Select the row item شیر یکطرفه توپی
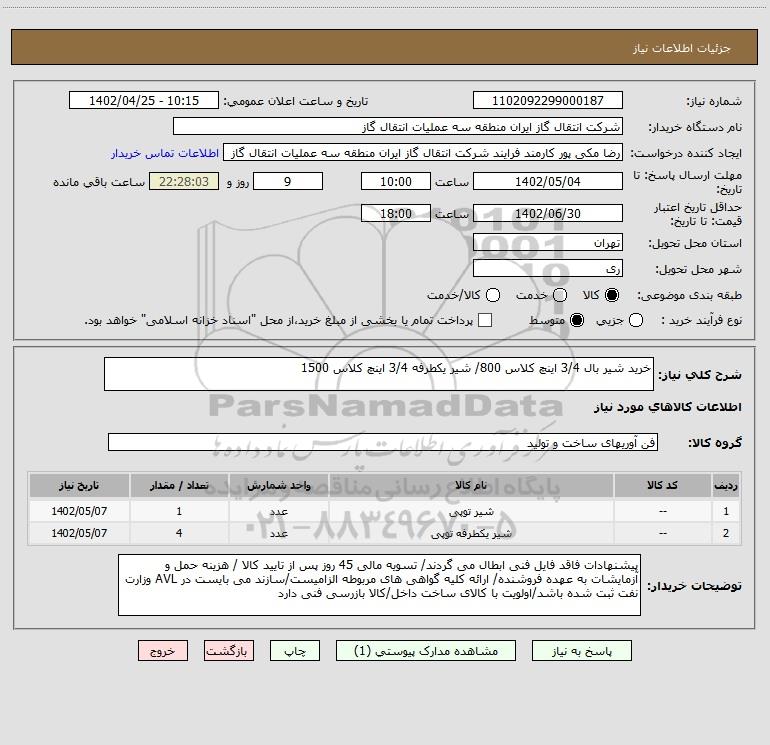The height and width of the screenshot is (745, 770). pos(471,533)
